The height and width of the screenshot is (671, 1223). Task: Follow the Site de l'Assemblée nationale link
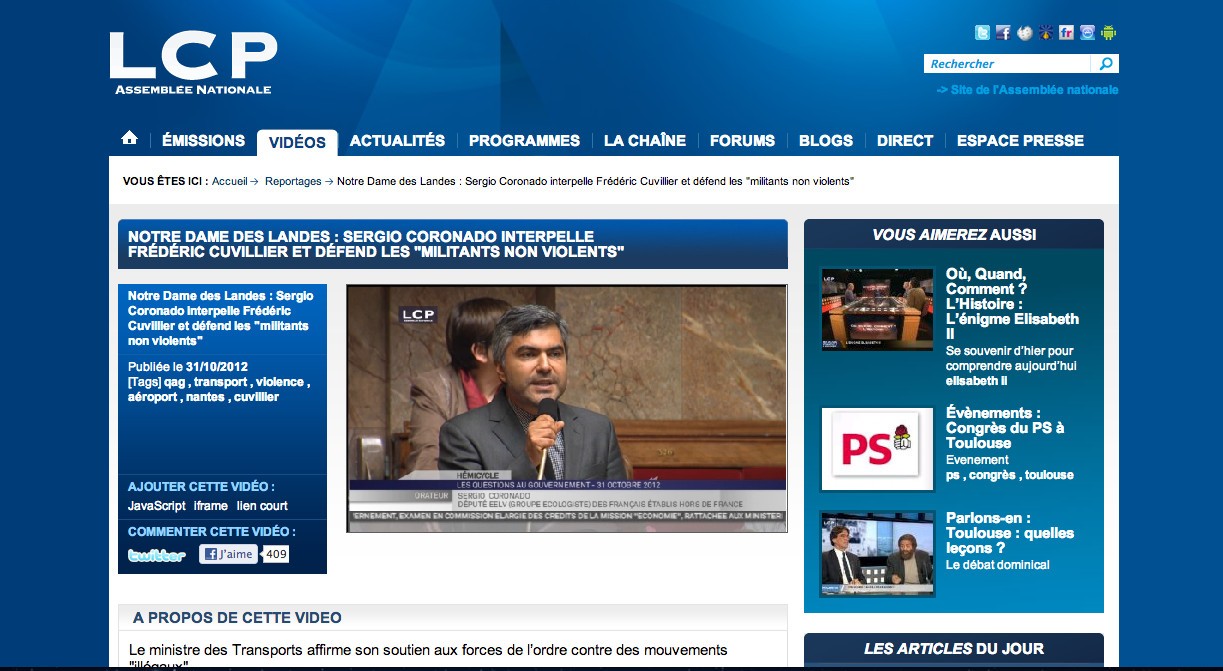click(1028, 90)
